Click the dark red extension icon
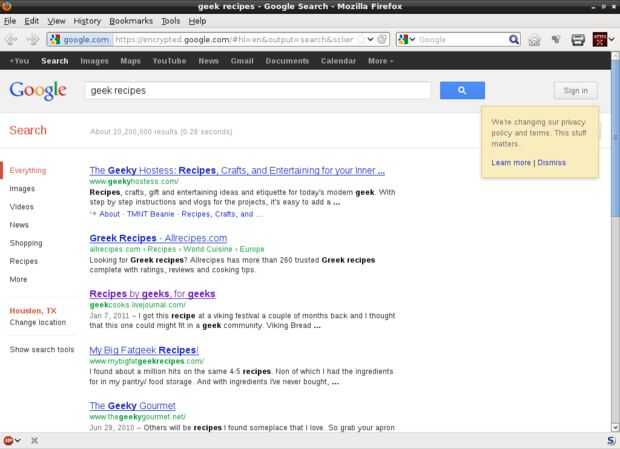Screen dimensions: 620x449 [599, 40]
